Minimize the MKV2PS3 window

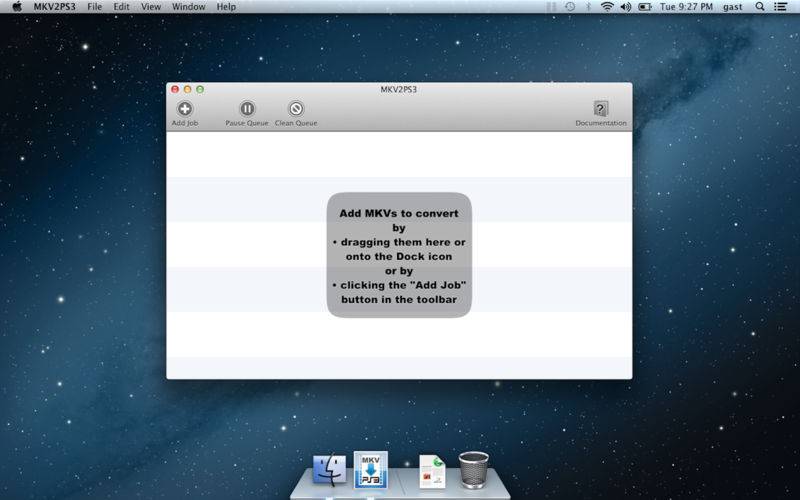[187, 89]
